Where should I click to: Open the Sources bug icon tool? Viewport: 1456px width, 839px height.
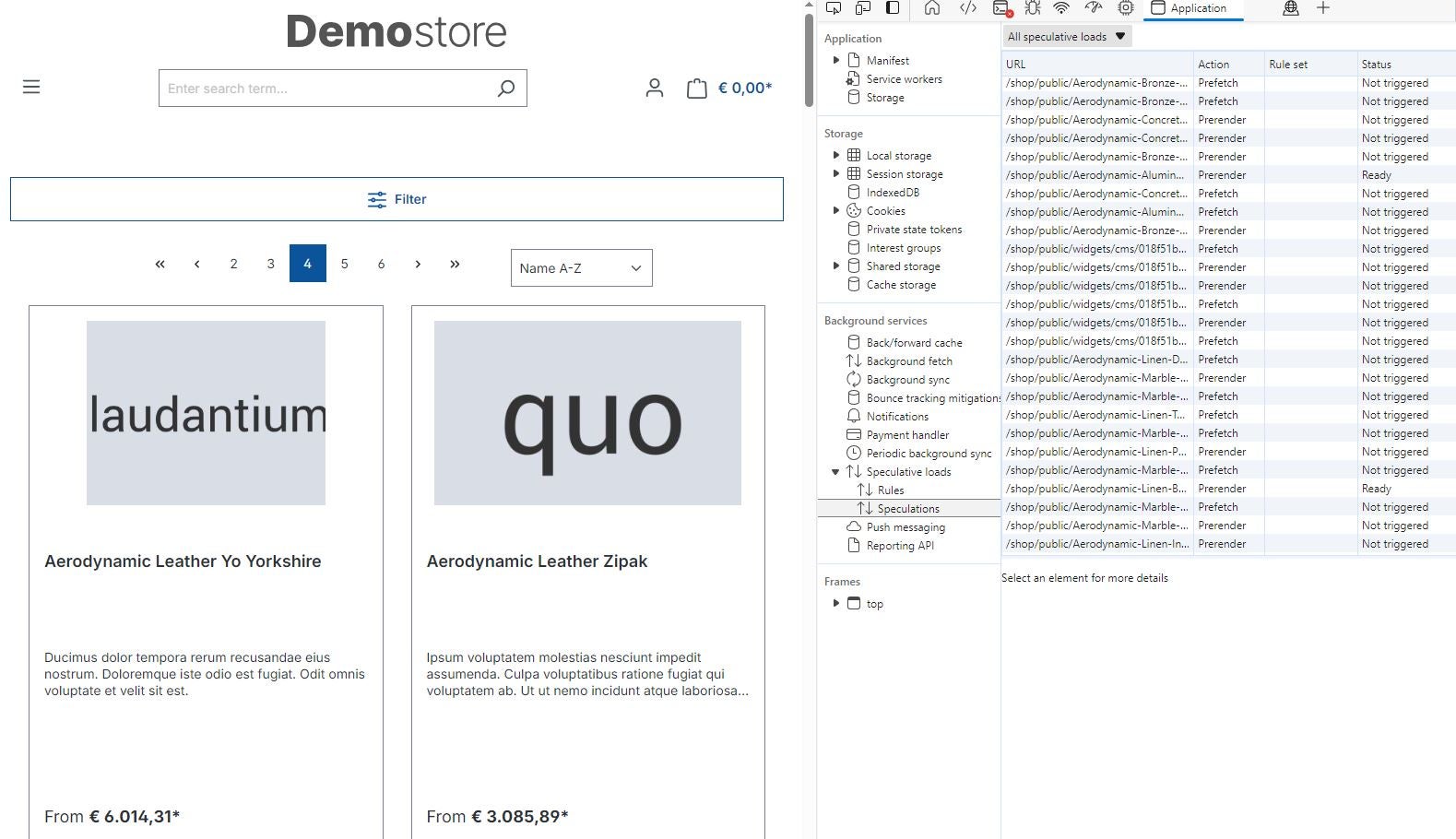click(1033, 8)
